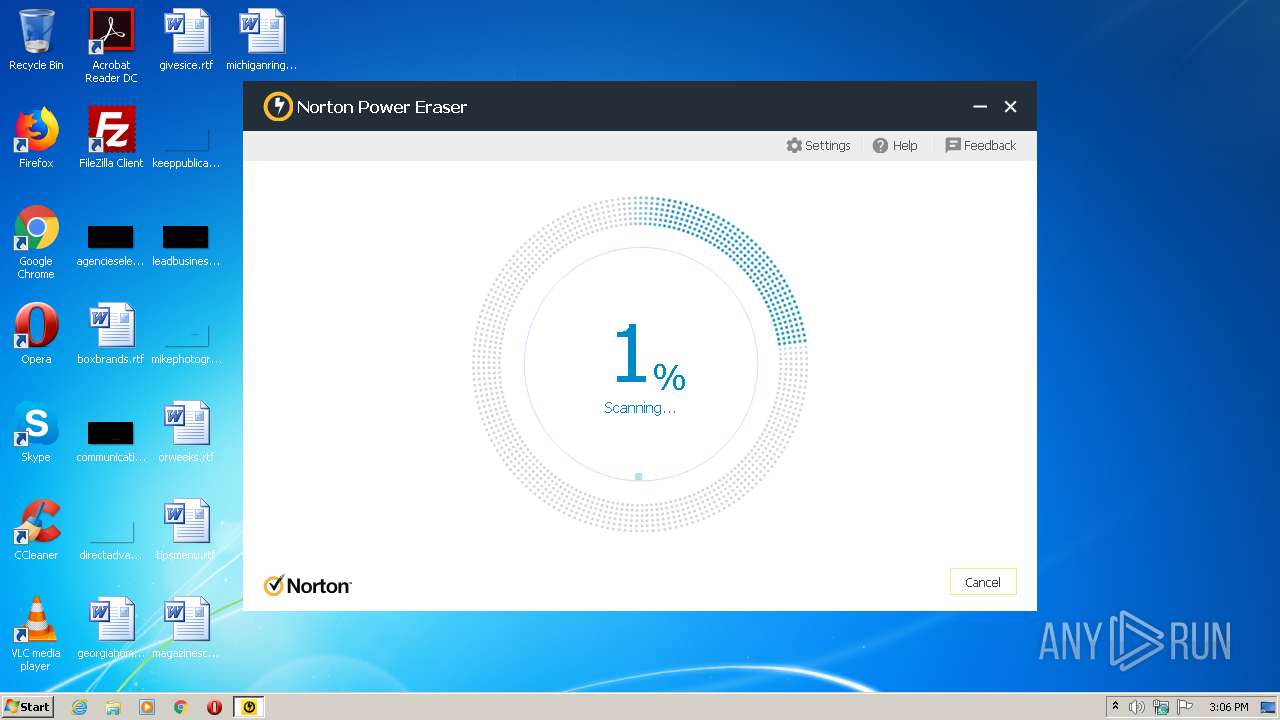
Task: Click the Settings gear icon
Action: point(794,145)
